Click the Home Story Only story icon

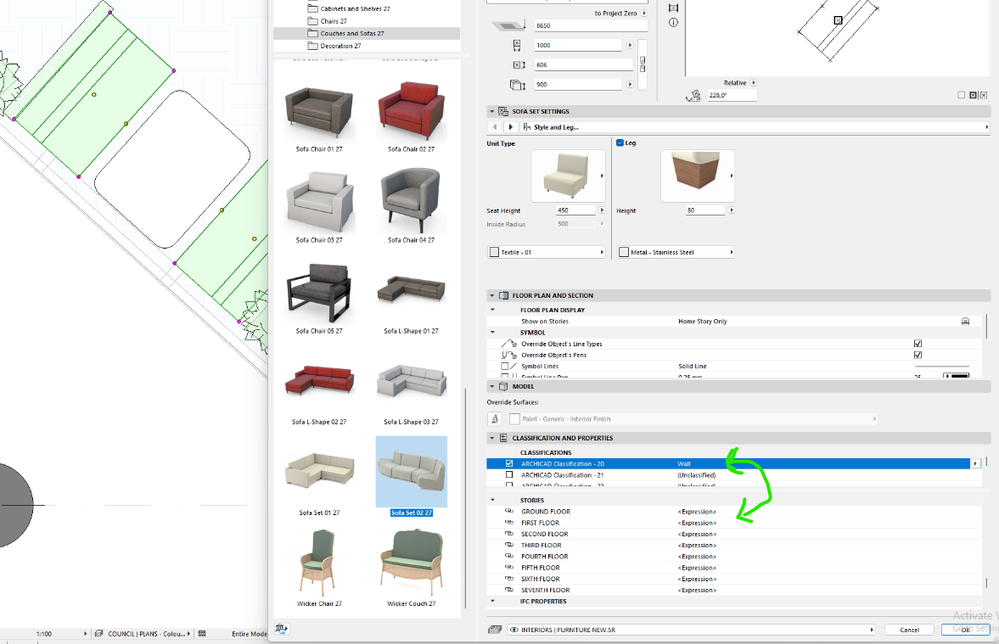965,322
